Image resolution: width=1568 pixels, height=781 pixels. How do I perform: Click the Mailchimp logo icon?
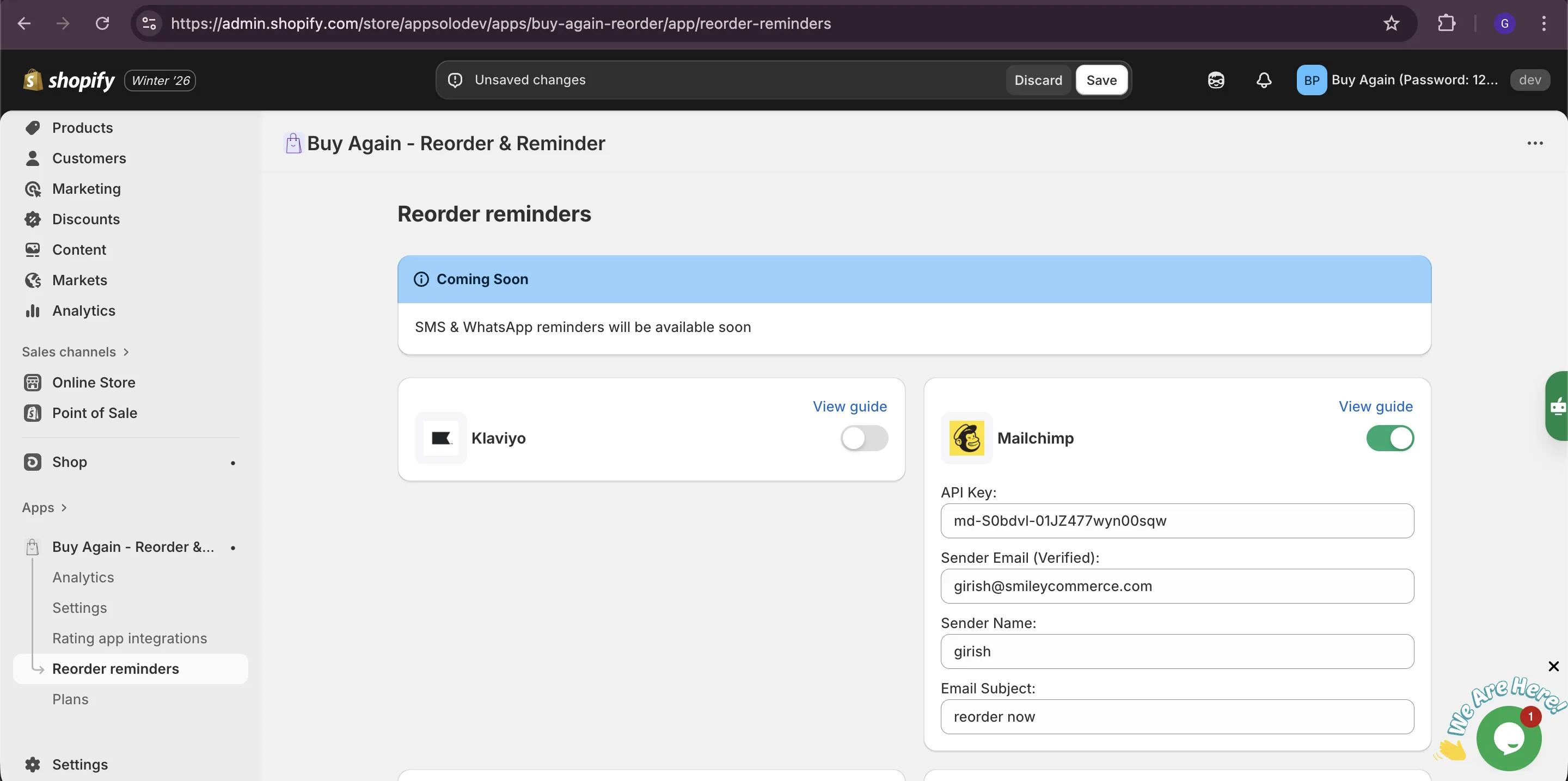point(966,438)
